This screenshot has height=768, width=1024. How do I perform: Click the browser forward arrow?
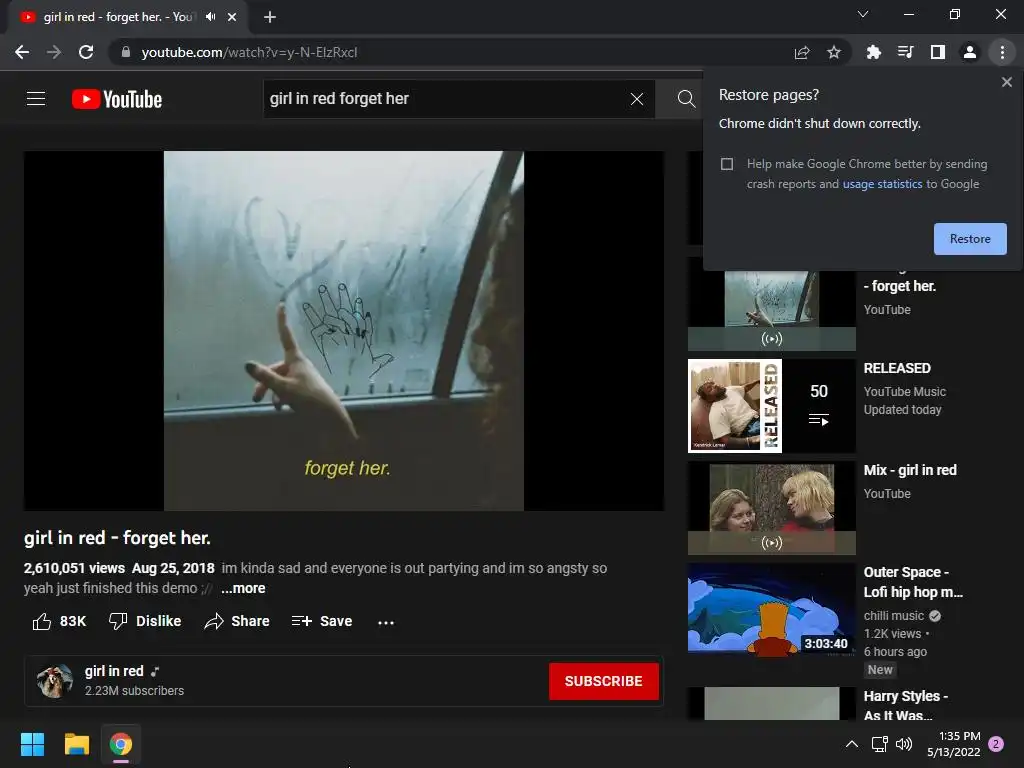click(54, 52)
